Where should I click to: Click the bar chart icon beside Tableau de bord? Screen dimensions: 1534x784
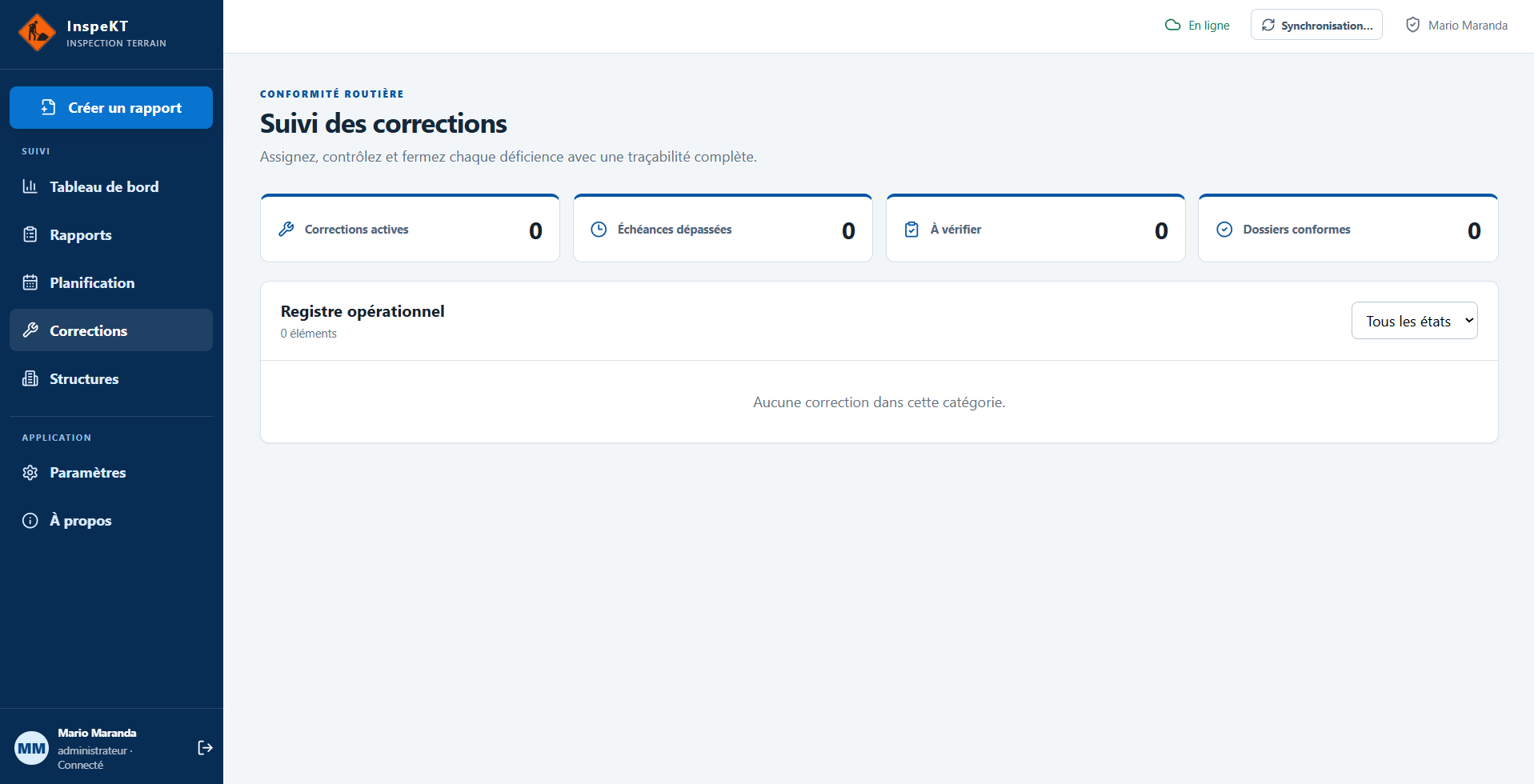click(30, 186)
